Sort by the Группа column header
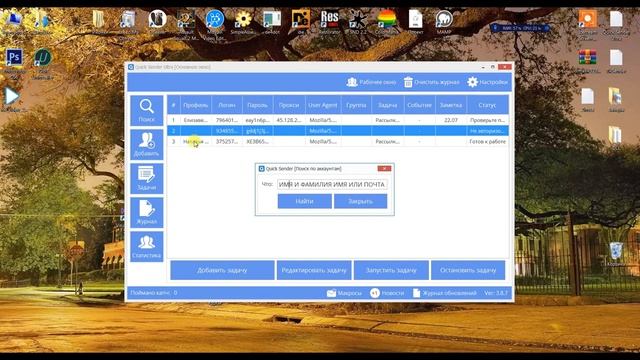This screenshot has height=360, width=640. 356,105
